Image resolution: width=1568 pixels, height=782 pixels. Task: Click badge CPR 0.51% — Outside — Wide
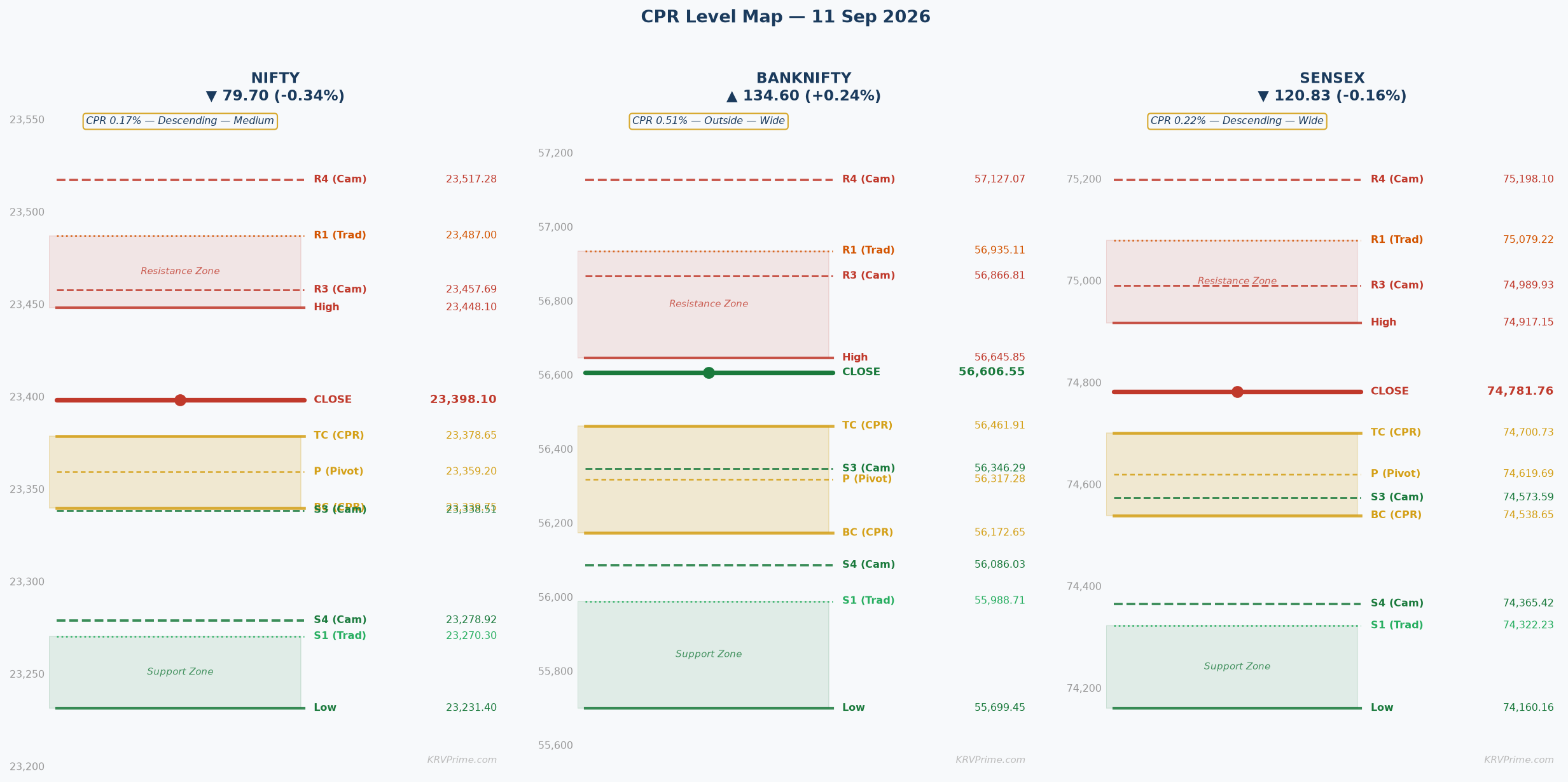tap(709, 121)
